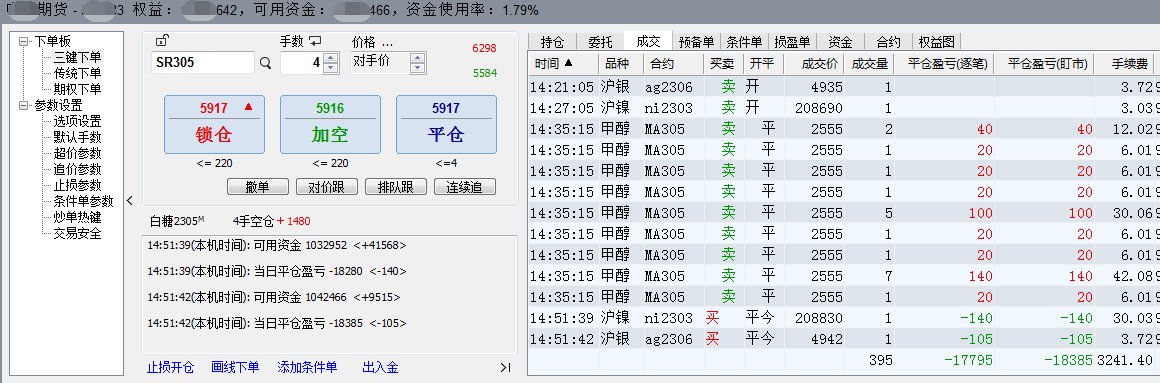Click the 4手空仓 +1480 position label
The width and height of the screenshot is (1160, 383).
pyautogui.click(x=272, y=220)
